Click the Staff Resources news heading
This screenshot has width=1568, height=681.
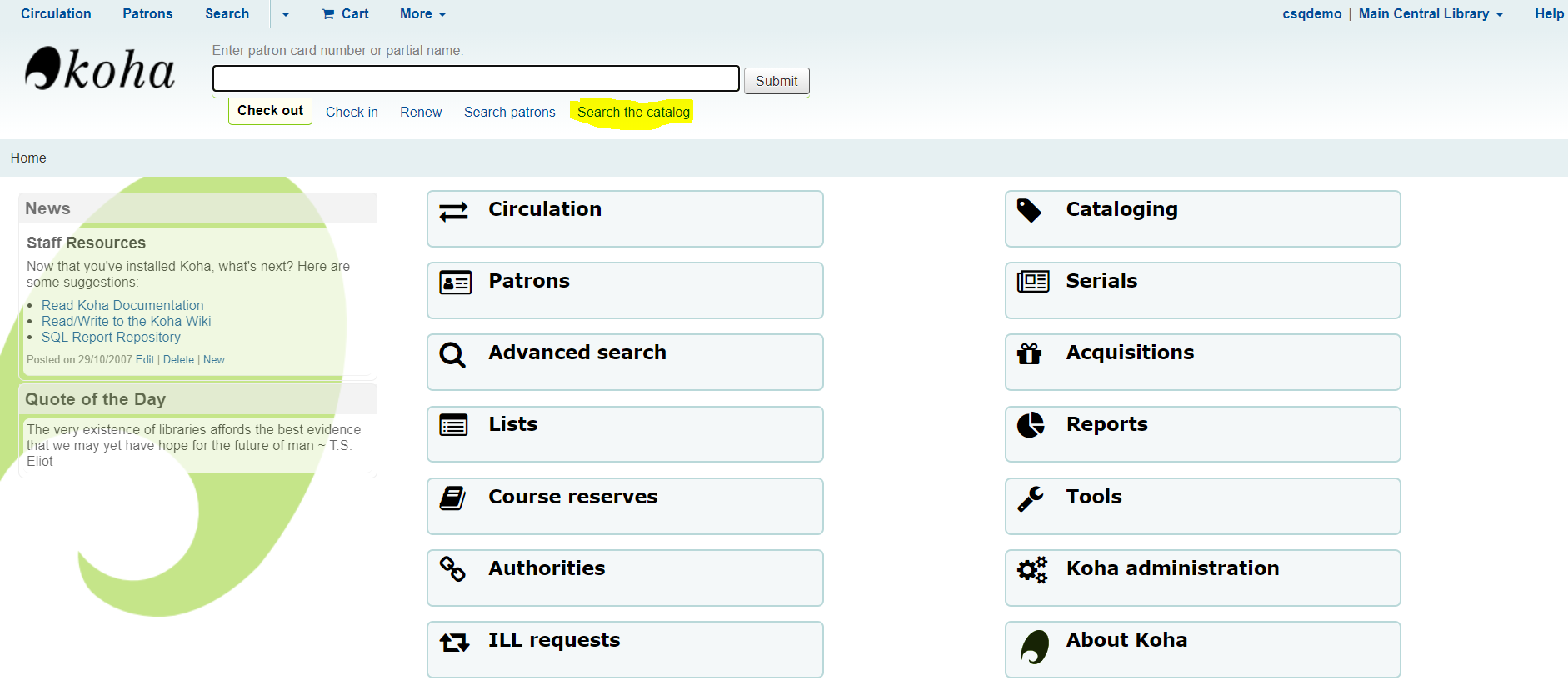86,243
